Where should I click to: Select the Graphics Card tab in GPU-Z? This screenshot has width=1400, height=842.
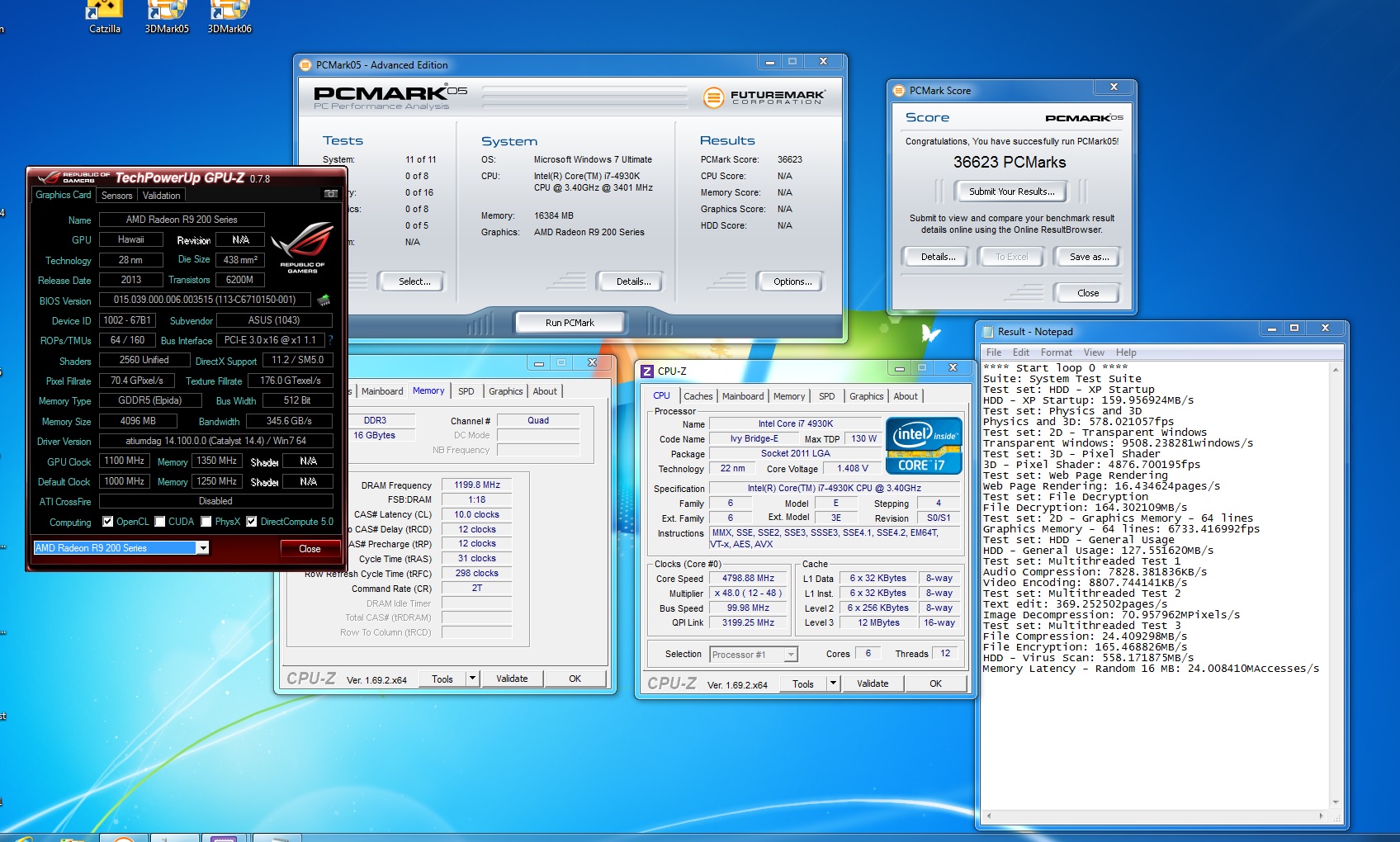(64, 195)
